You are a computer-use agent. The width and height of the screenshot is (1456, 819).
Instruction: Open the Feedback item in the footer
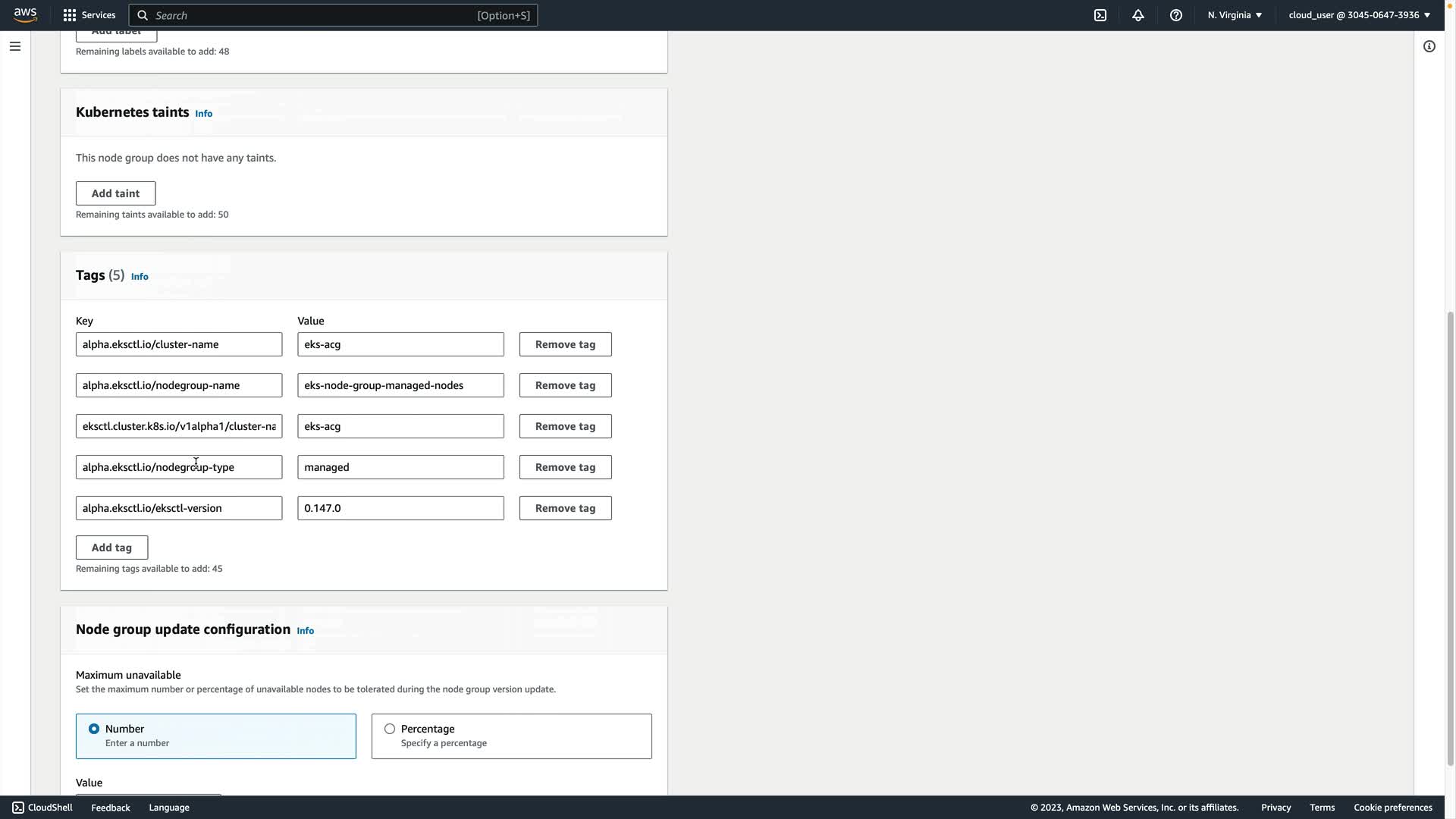[x=111, y=808]
